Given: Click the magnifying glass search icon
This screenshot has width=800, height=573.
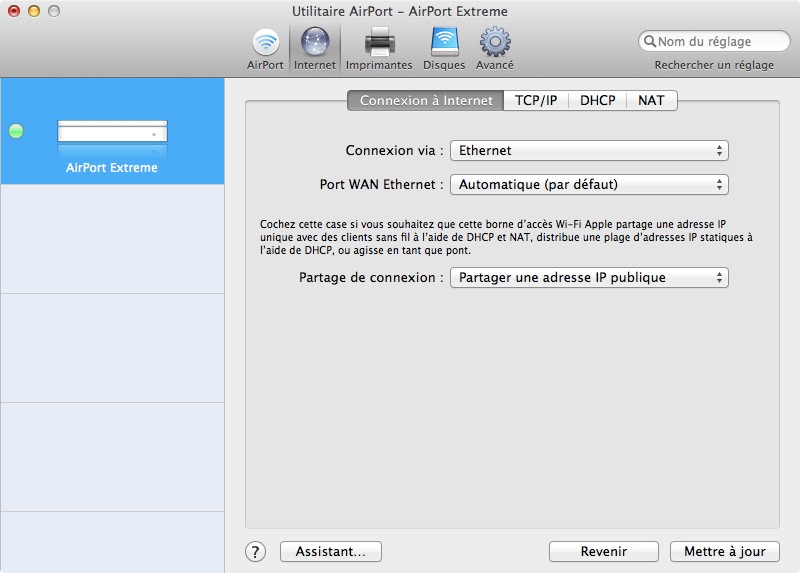Looking at the screenshot, I should click(x=651, y=42).
